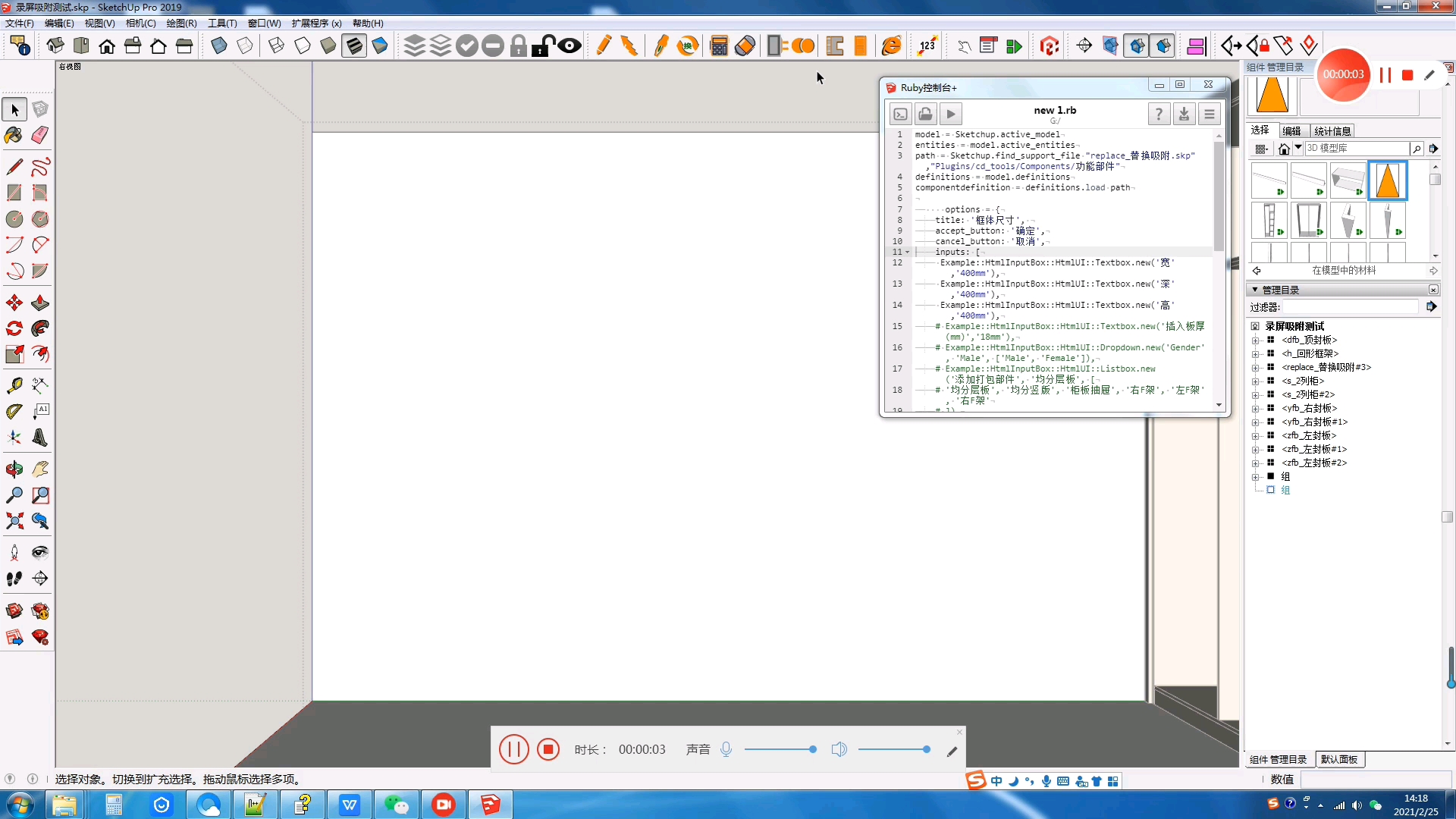
Task: Select the Eraser tool in left toolbar
Action: pyautogui.click(x=40, y=135)
